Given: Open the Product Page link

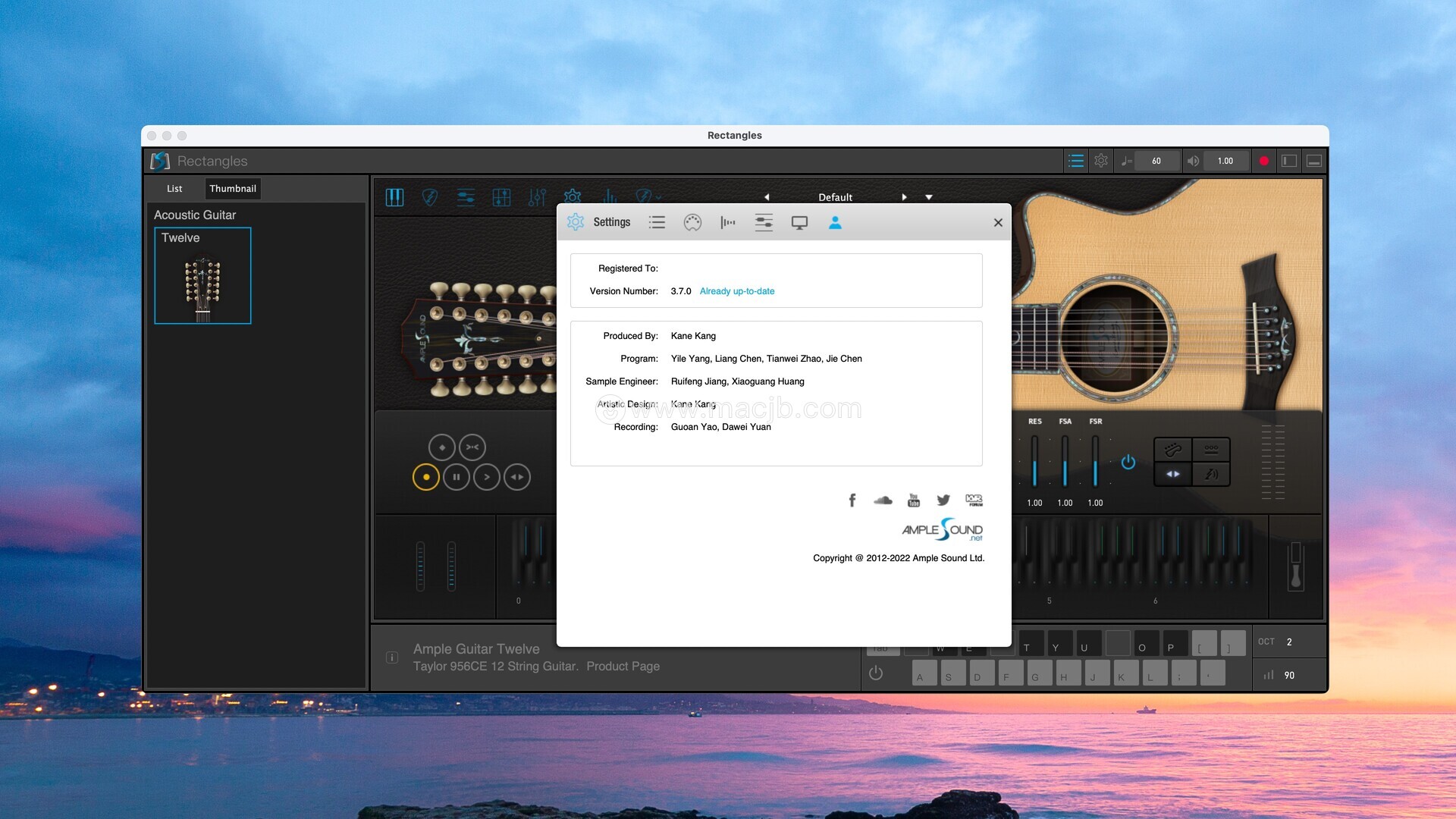Looking at the screenshot, I should click(x=623, y=666).
